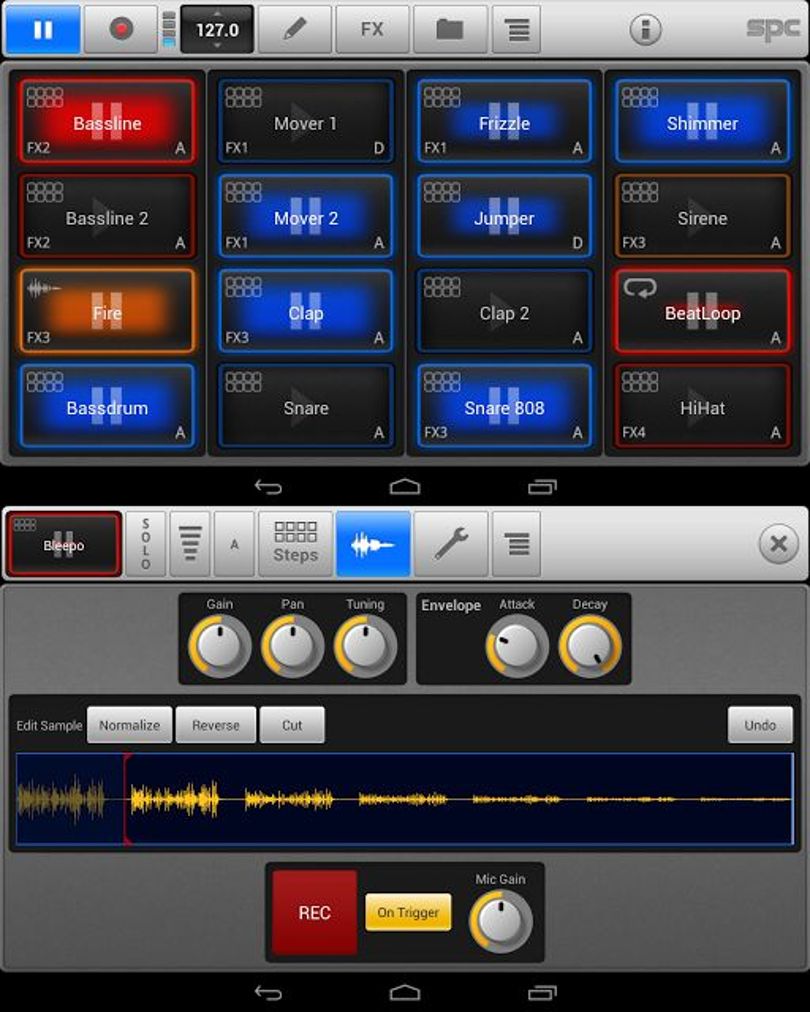
Task: Open the wrench settings tab
Action: click(451, 544)
